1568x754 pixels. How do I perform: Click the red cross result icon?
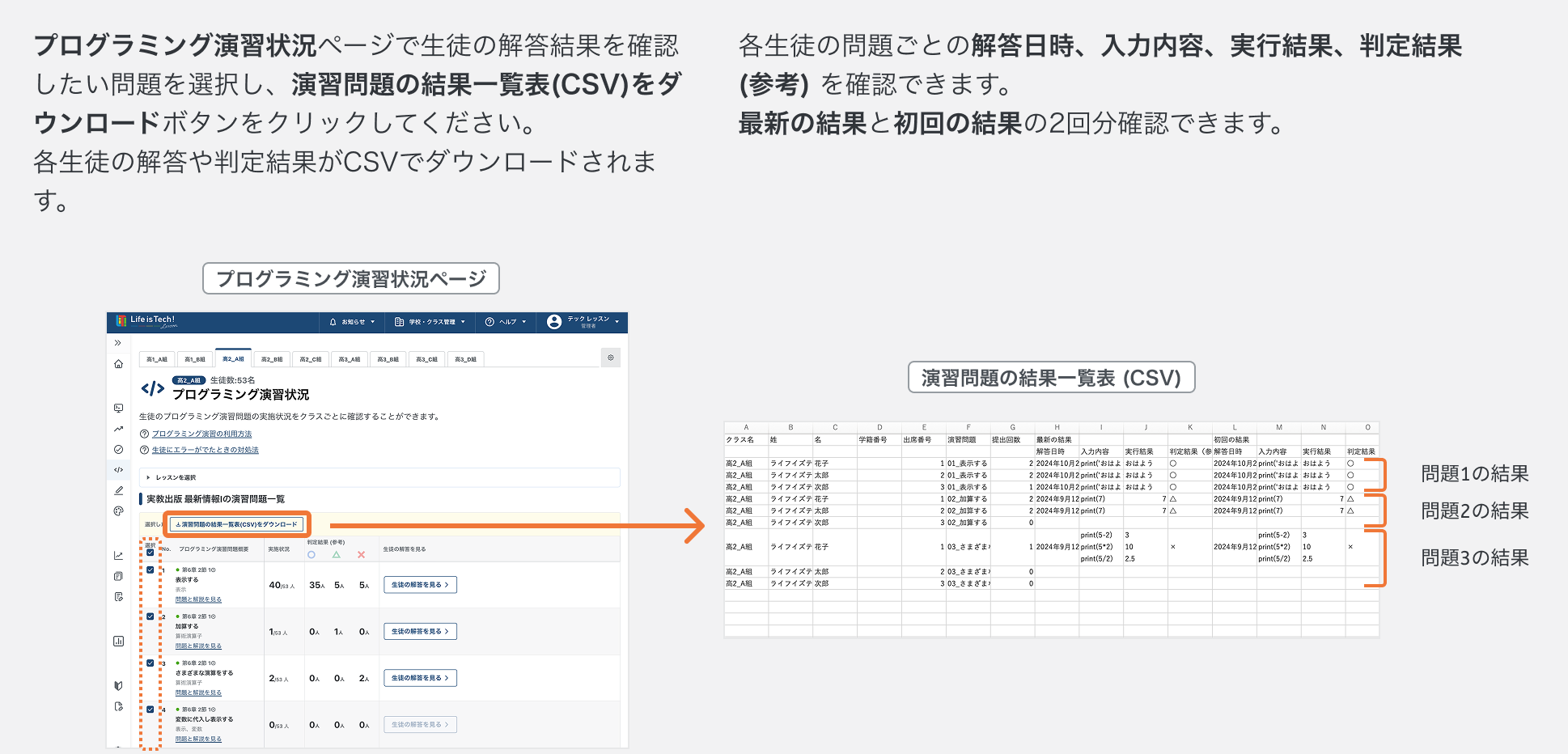pyautogui.click(x=361, y=555)
